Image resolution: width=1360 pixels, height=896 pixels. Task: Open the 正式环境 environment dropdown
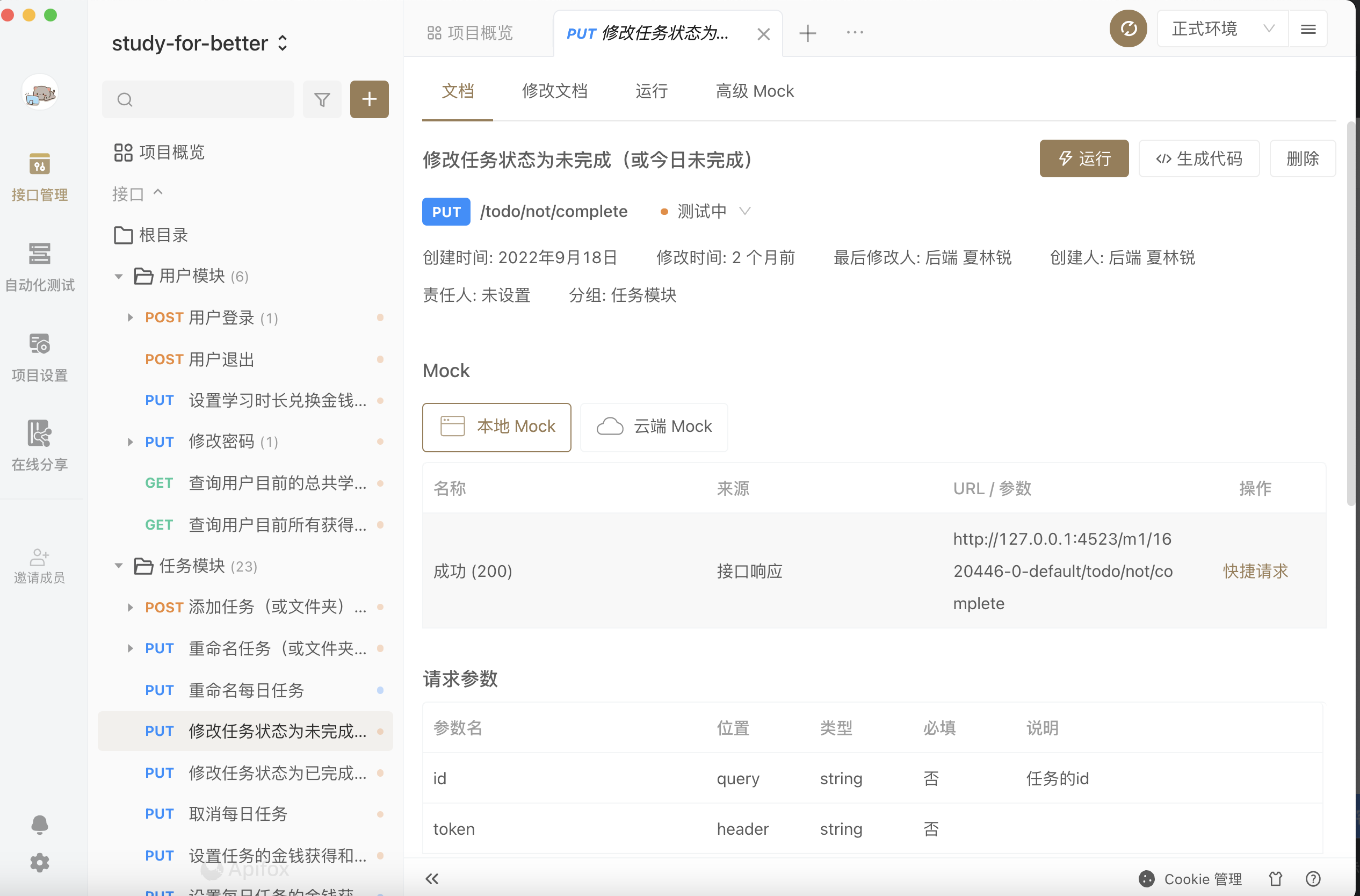(1223, 28)
